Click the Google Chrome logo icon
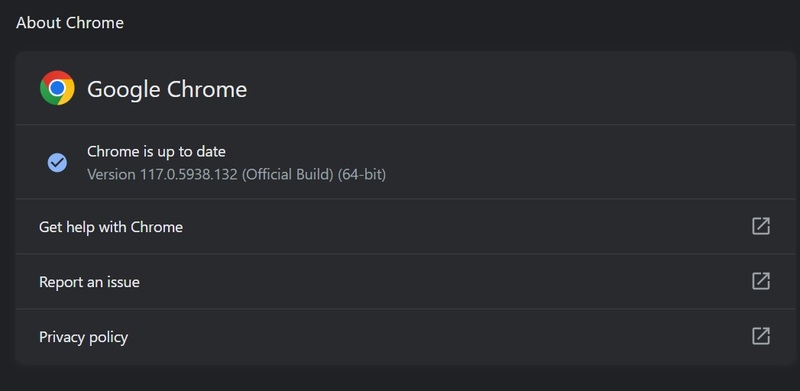800x391 pixels. click(57, 88)
